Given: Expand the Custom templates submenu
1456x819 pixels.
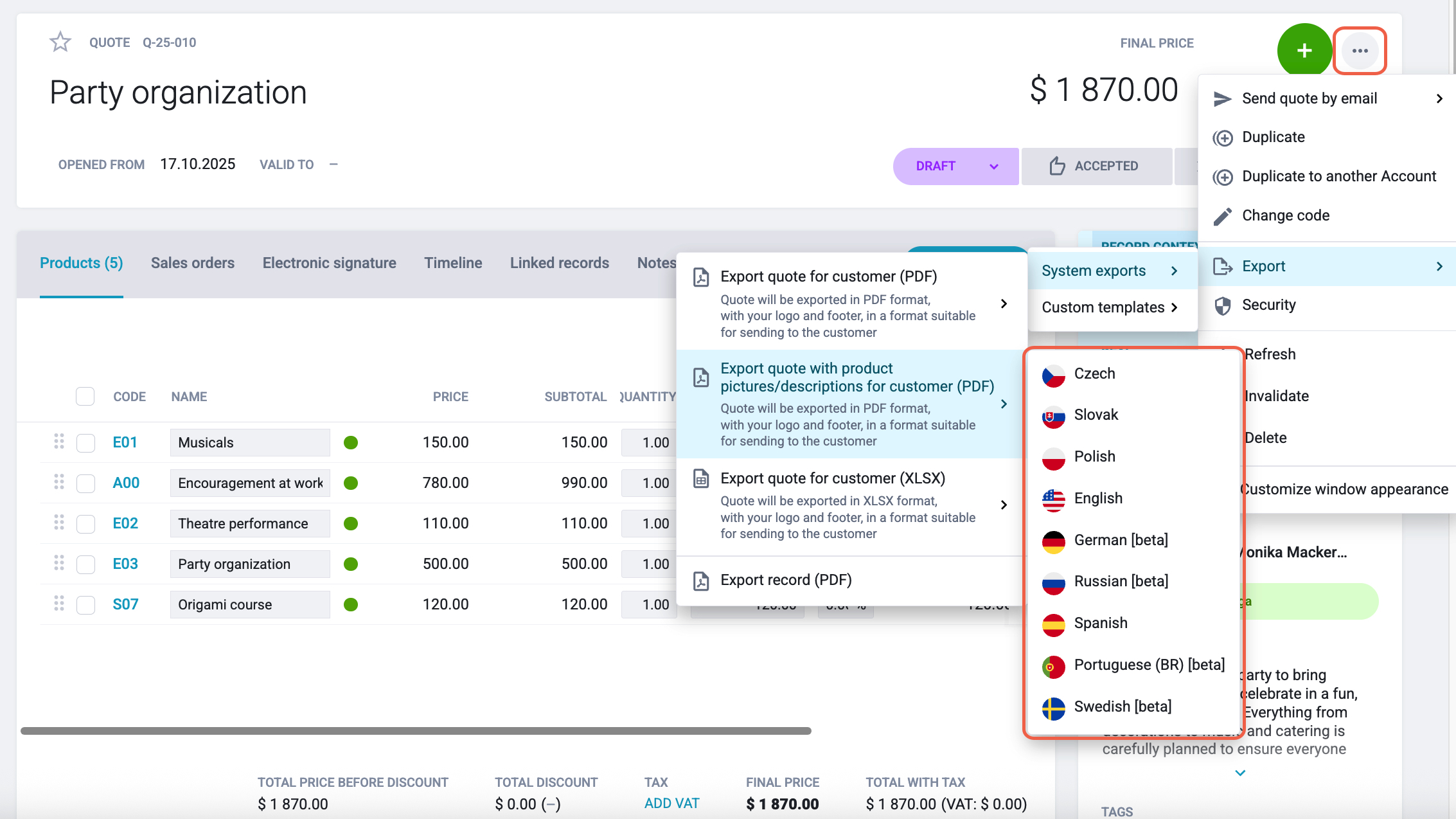Looking at the screenshot, I should pos(1112,307).
